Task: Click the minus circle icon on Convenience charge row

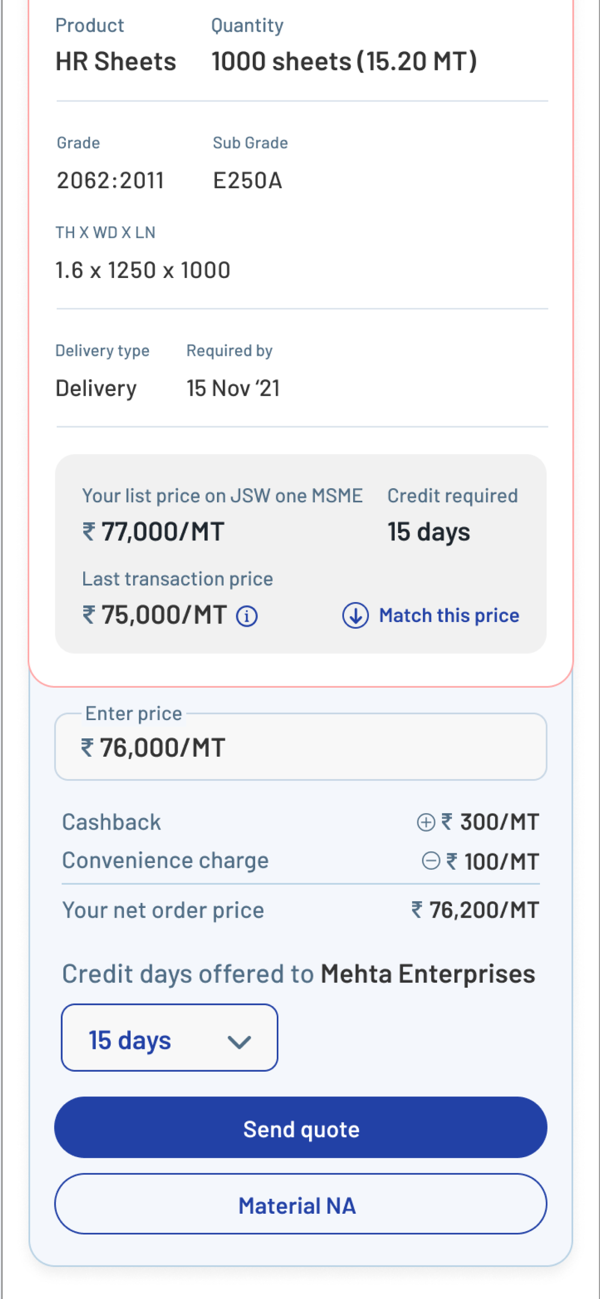Action: pyautogui.click(x=431, y=860)
